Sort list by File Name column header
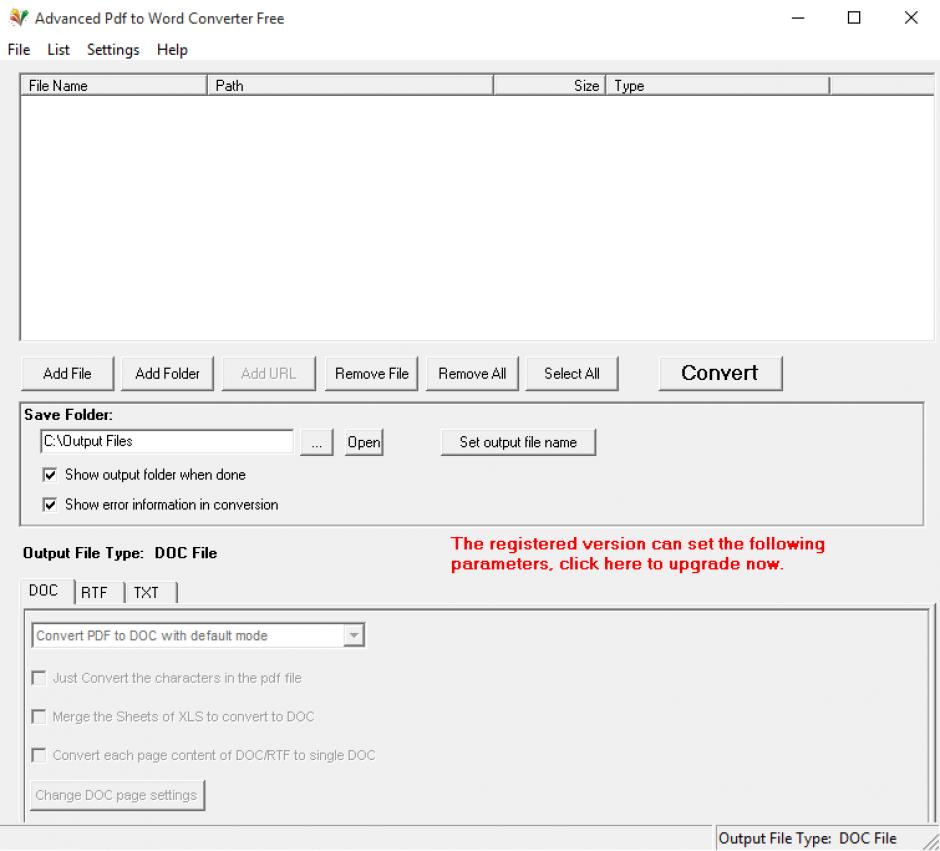Screen dimensions: 940x851 click(x=114, y=86)
